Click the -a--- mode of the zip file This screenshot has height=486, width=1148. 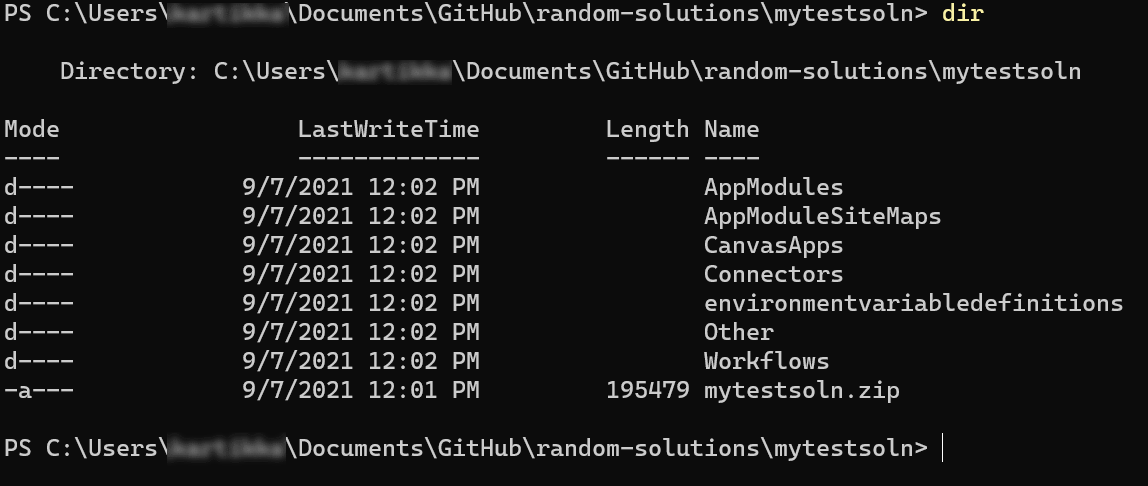tap(39, 390)
